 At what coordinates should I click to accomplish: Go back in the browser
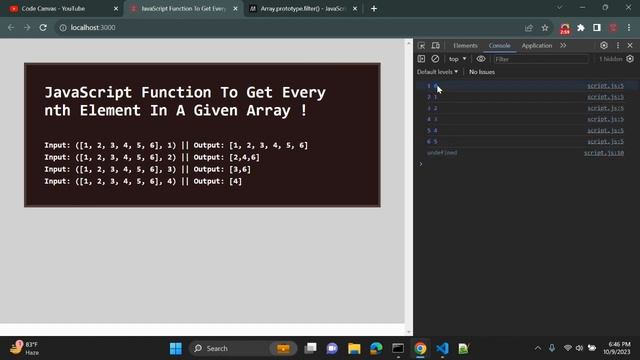(11, 27)
